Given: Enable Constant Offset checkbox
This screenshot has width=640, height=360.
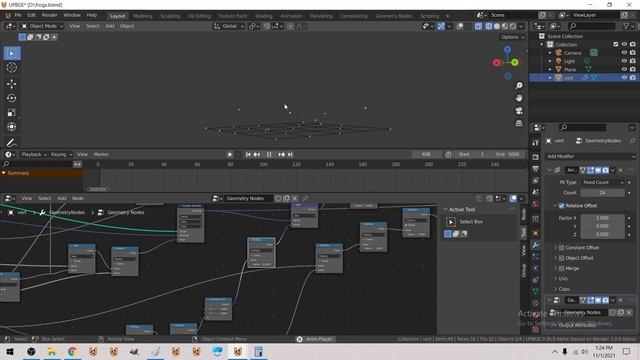Looking at the screenshot, I should pos(561,248).
